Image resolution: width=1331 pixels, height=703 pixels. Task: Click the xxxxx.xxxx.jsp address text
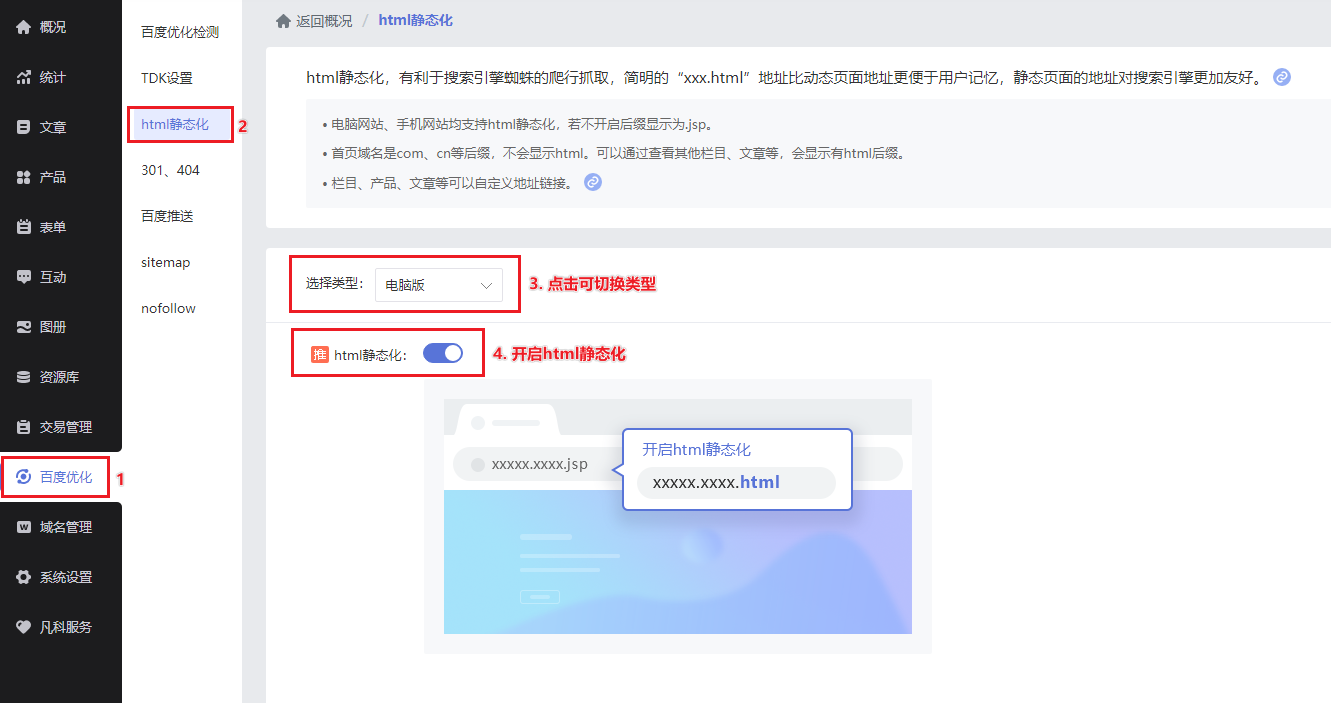pyautogui.click(x=540, y=464)
